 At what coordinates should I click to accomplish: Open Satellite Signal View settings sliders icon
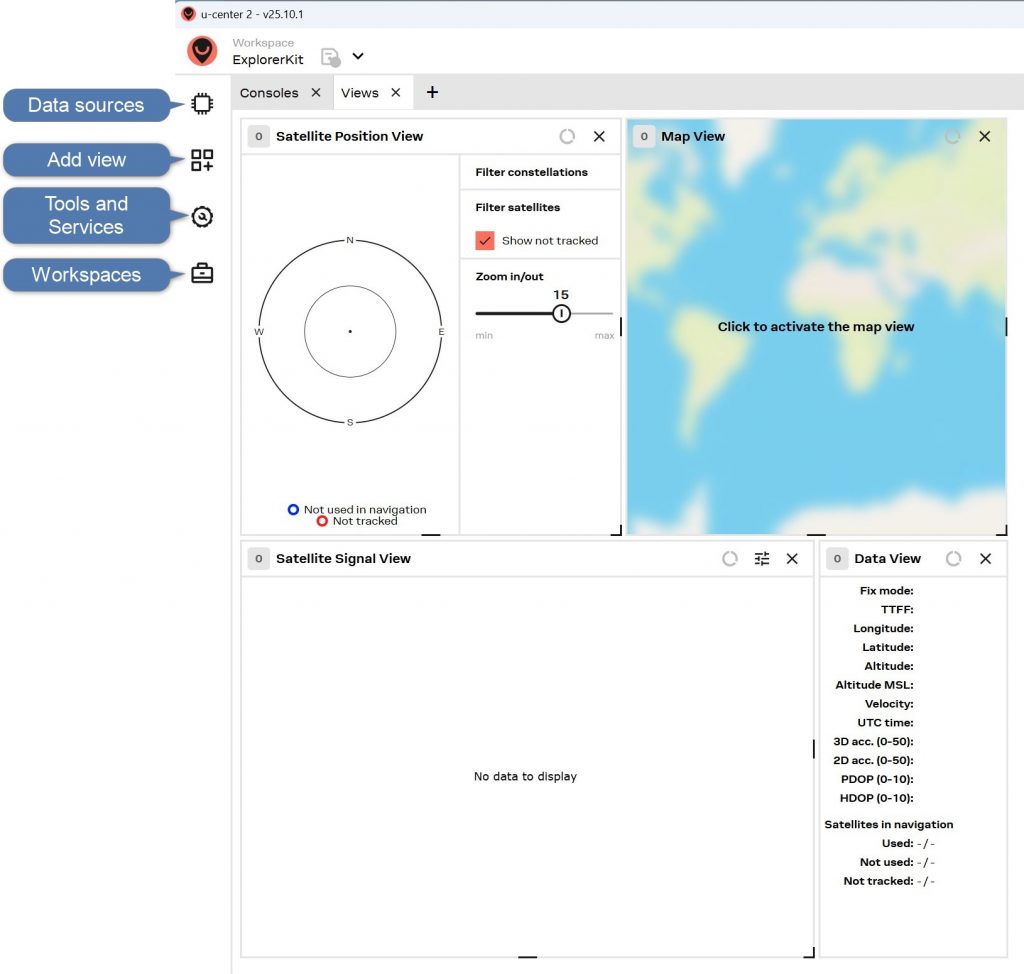tap(762, 559)
